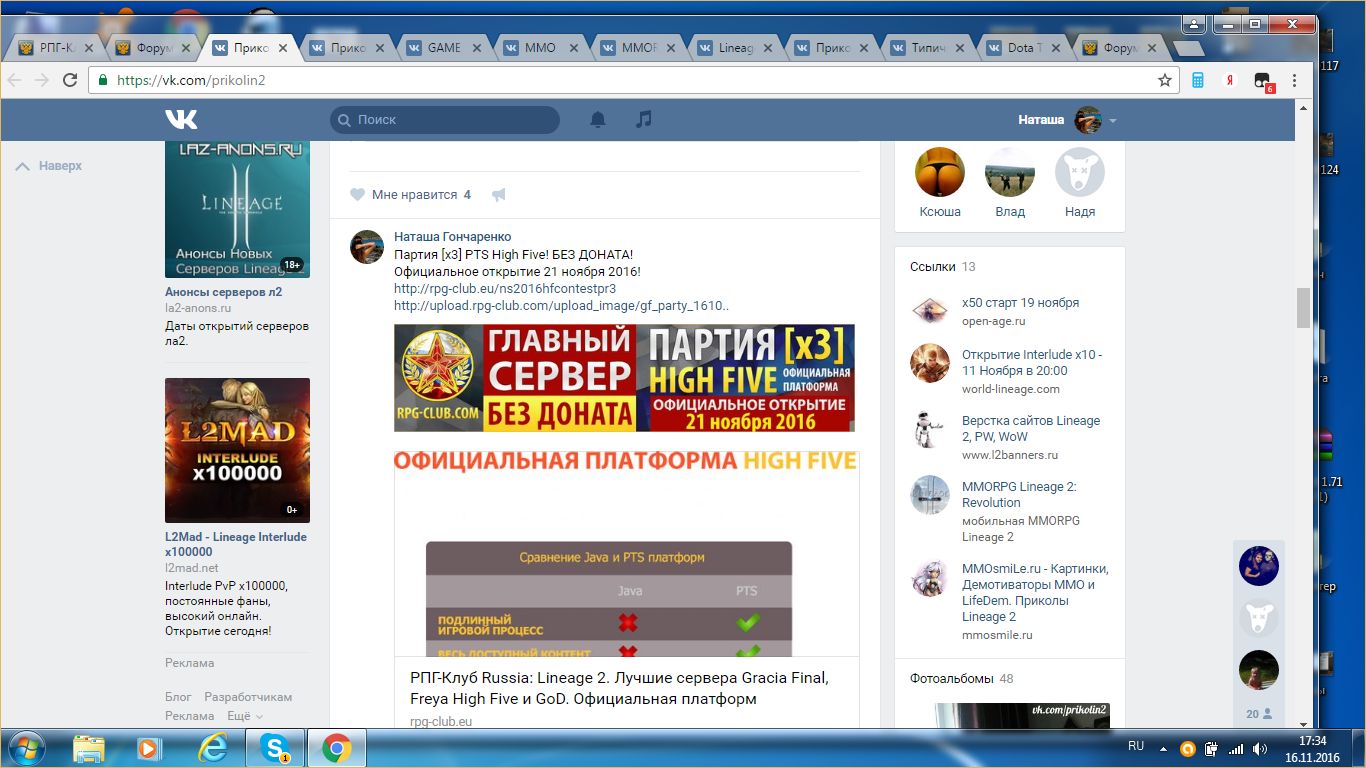Open the Анонсы серверов л2 ad title

(x=224, y=292)
